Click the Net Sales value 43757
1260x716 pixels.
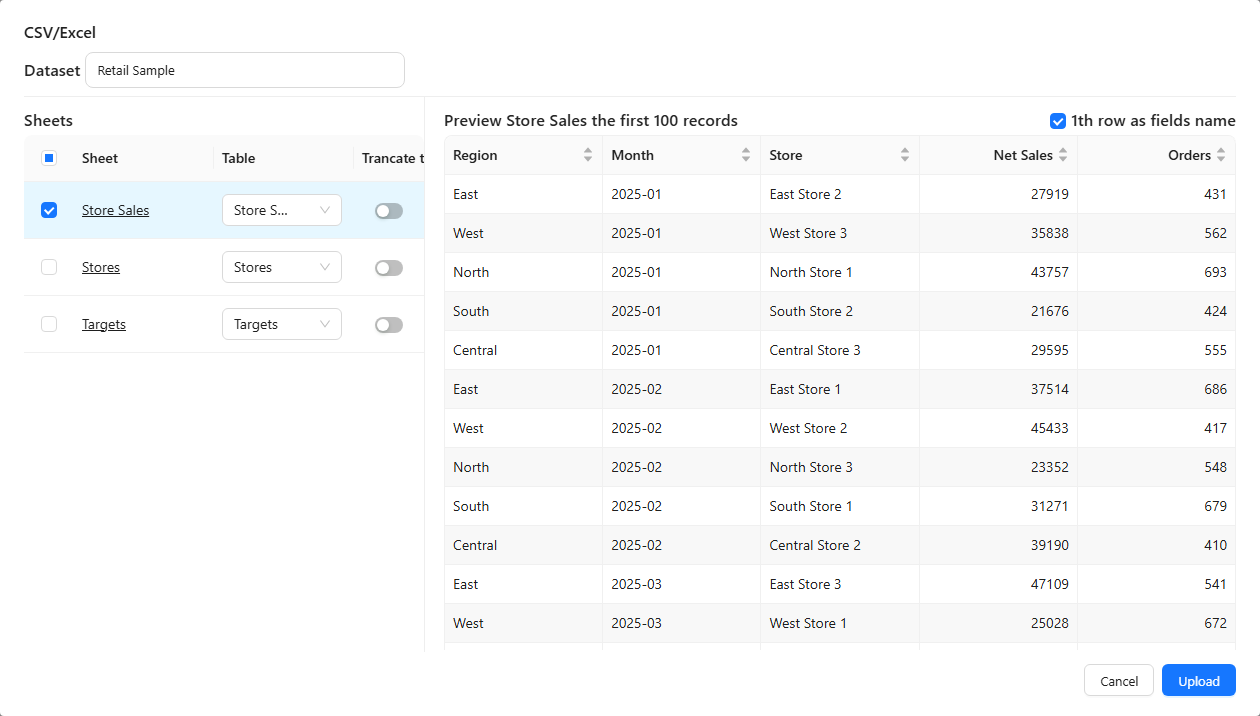1049,272
